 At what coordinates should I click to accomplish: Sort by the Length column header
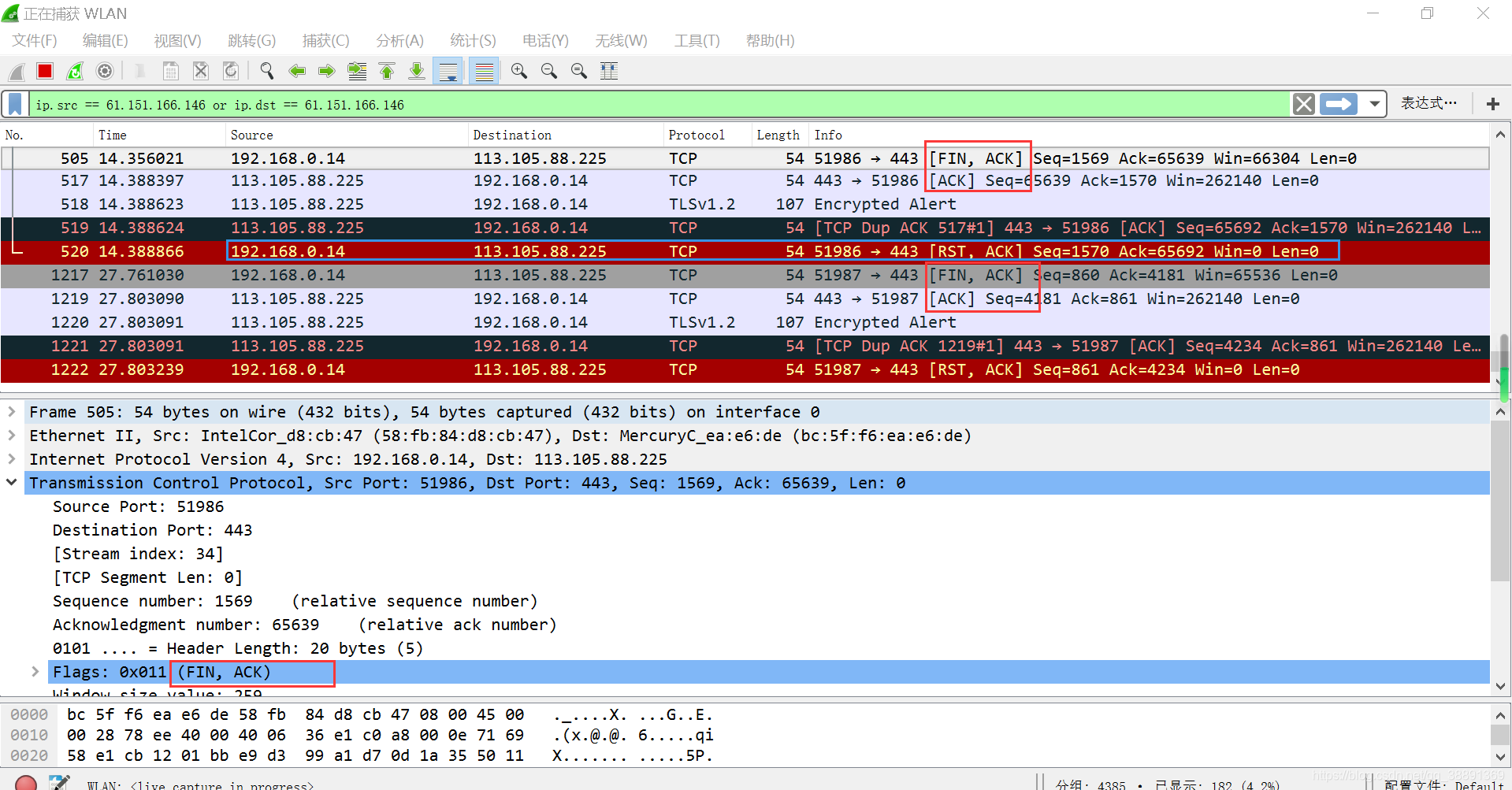[x=781, y=135]
